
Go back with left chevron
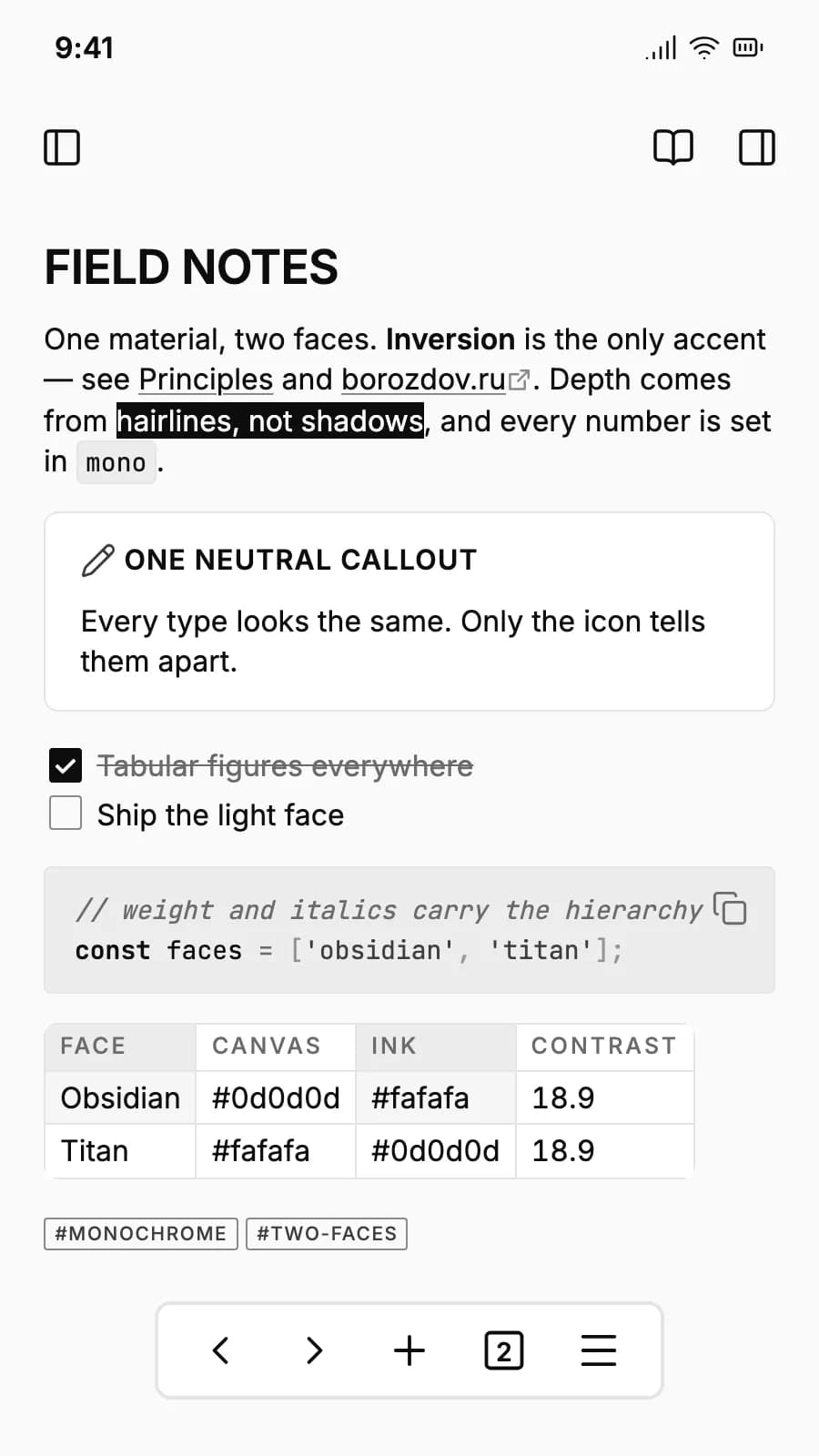(220, 1350)
